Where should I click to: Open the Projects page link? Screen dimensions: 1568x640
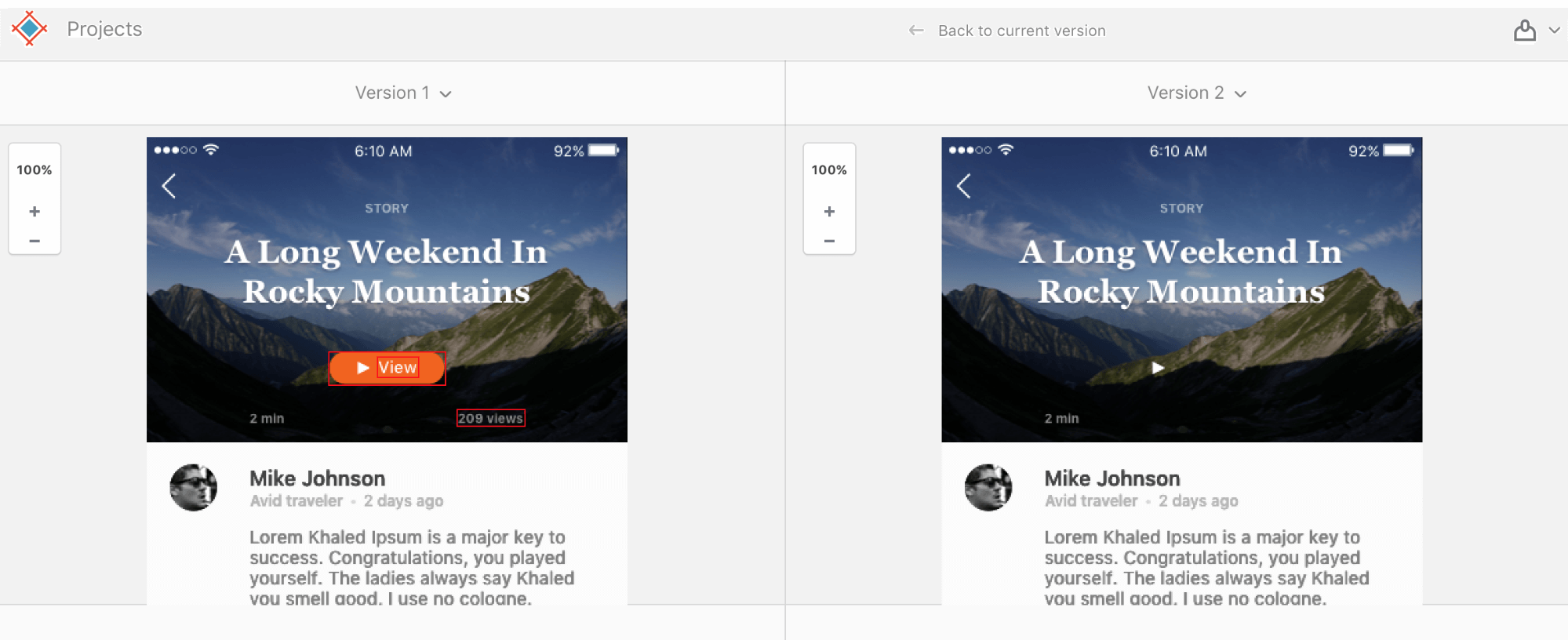[x=104, y=29]
